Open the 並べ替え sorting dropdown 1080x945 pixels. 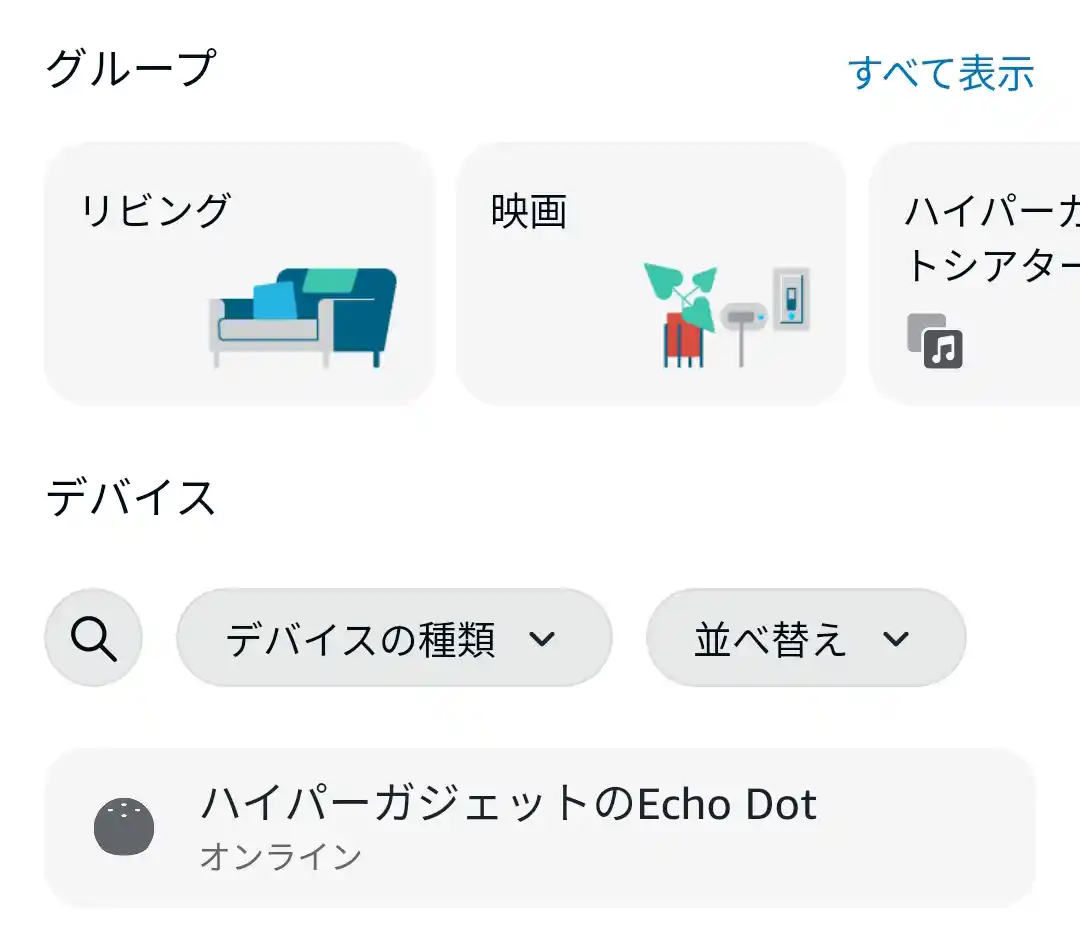pyautogui.click(x=805, y=637)
